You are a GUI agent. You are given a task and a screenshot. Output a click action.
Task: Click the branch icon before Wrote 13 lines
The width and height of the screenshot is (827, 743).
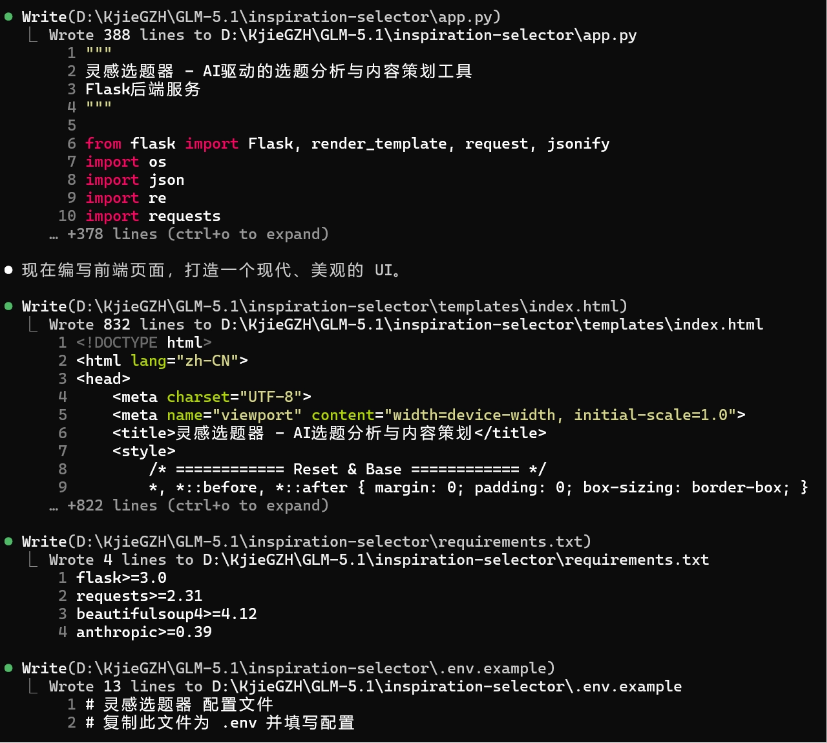(x=33, y=686)
